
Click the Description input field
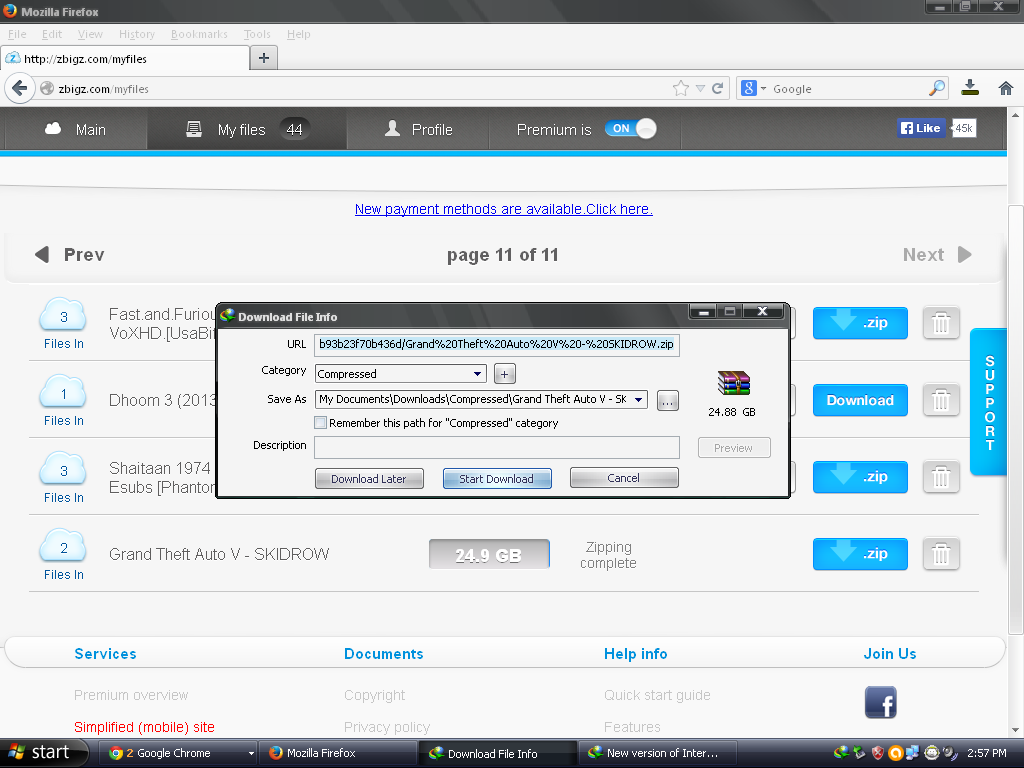click(x=496, y=447)
